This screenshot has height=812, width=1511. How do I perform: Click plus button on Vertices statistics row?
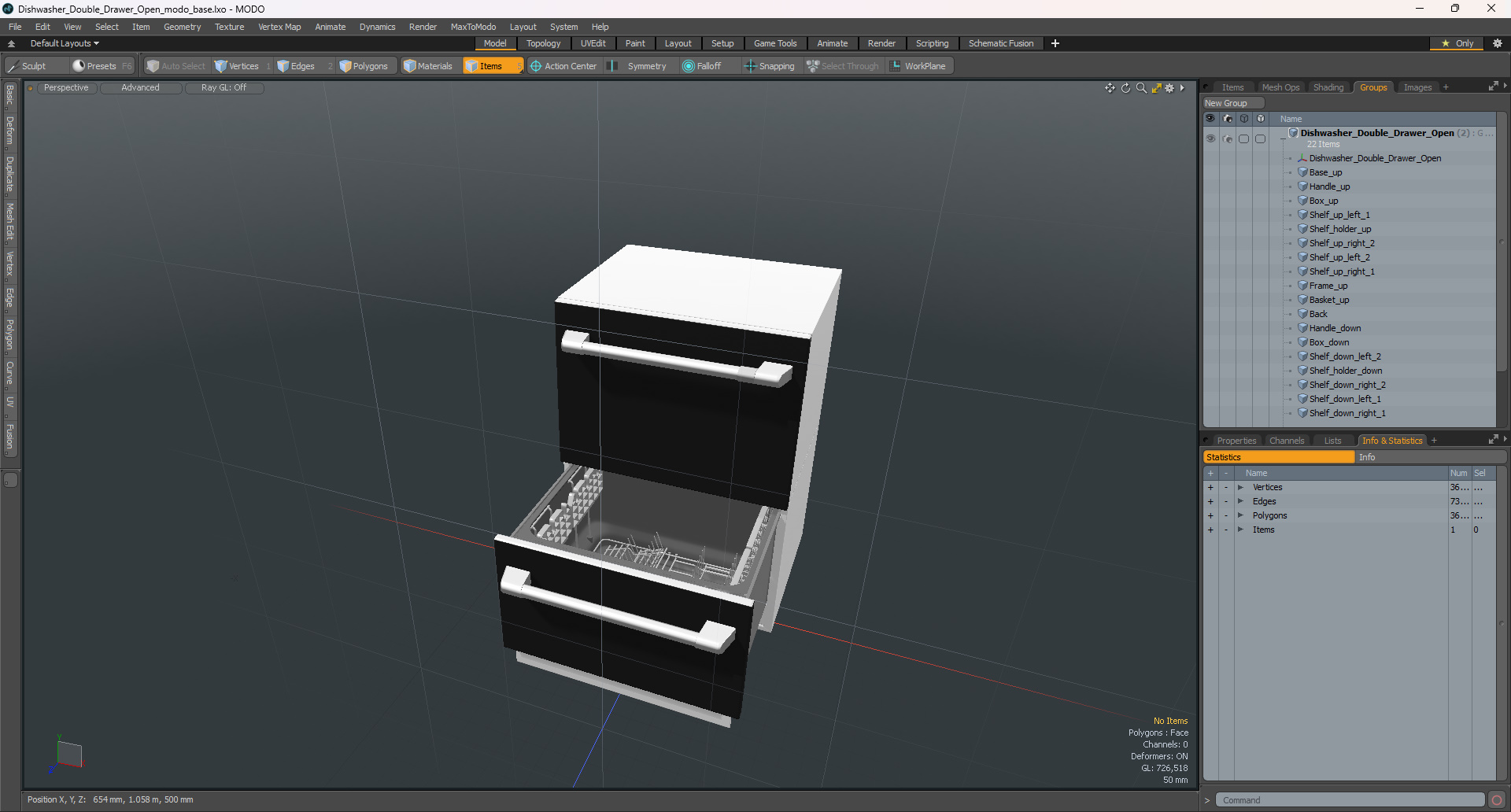1210,488
